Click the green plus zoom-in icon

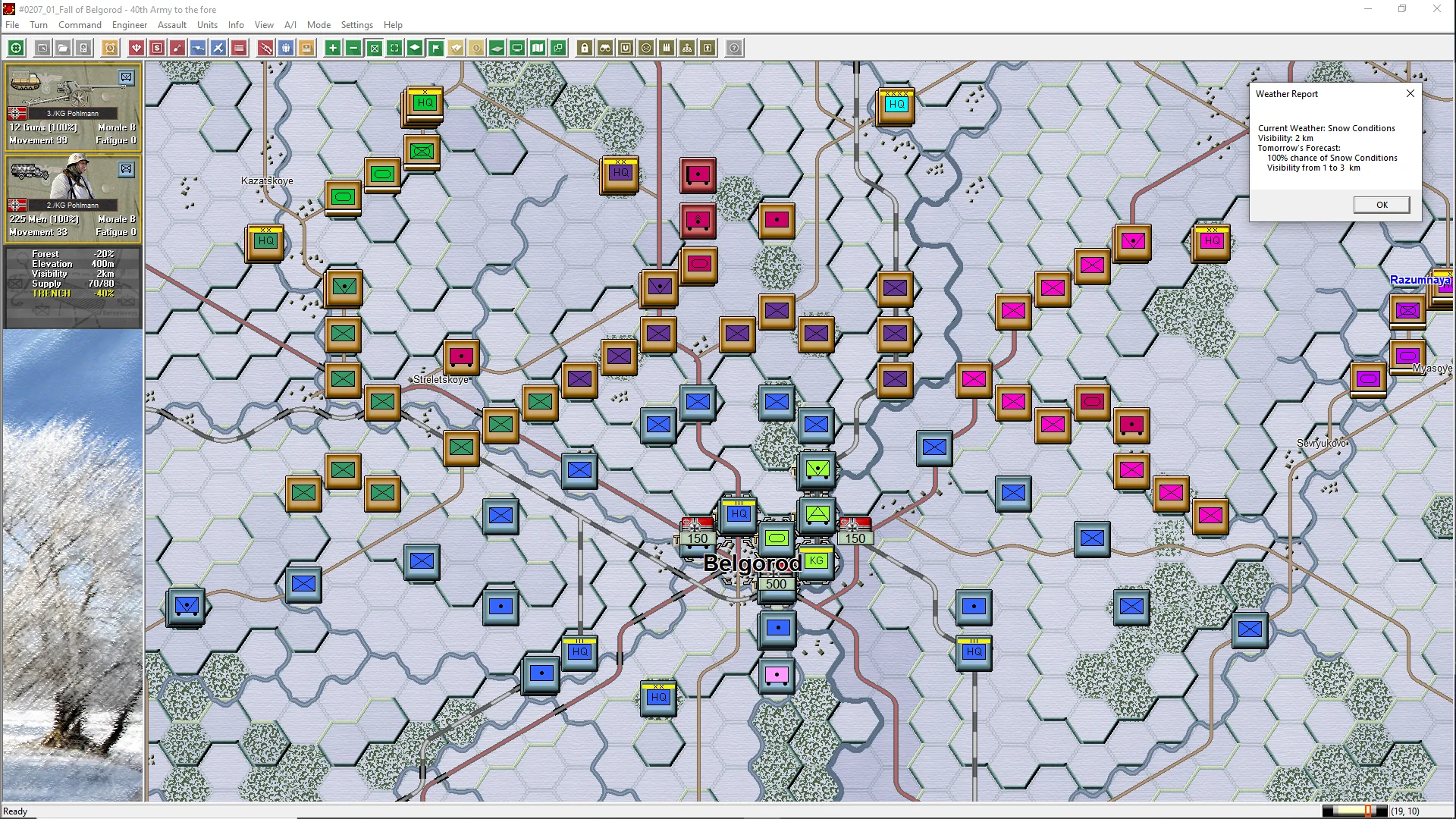point(332,49)
